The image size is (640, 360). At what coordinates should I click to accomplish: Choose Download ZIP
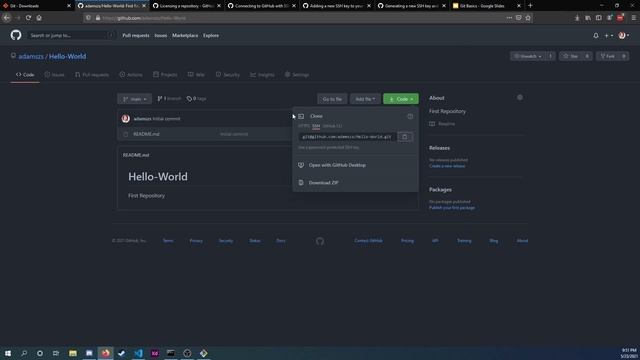pos(323,182)
